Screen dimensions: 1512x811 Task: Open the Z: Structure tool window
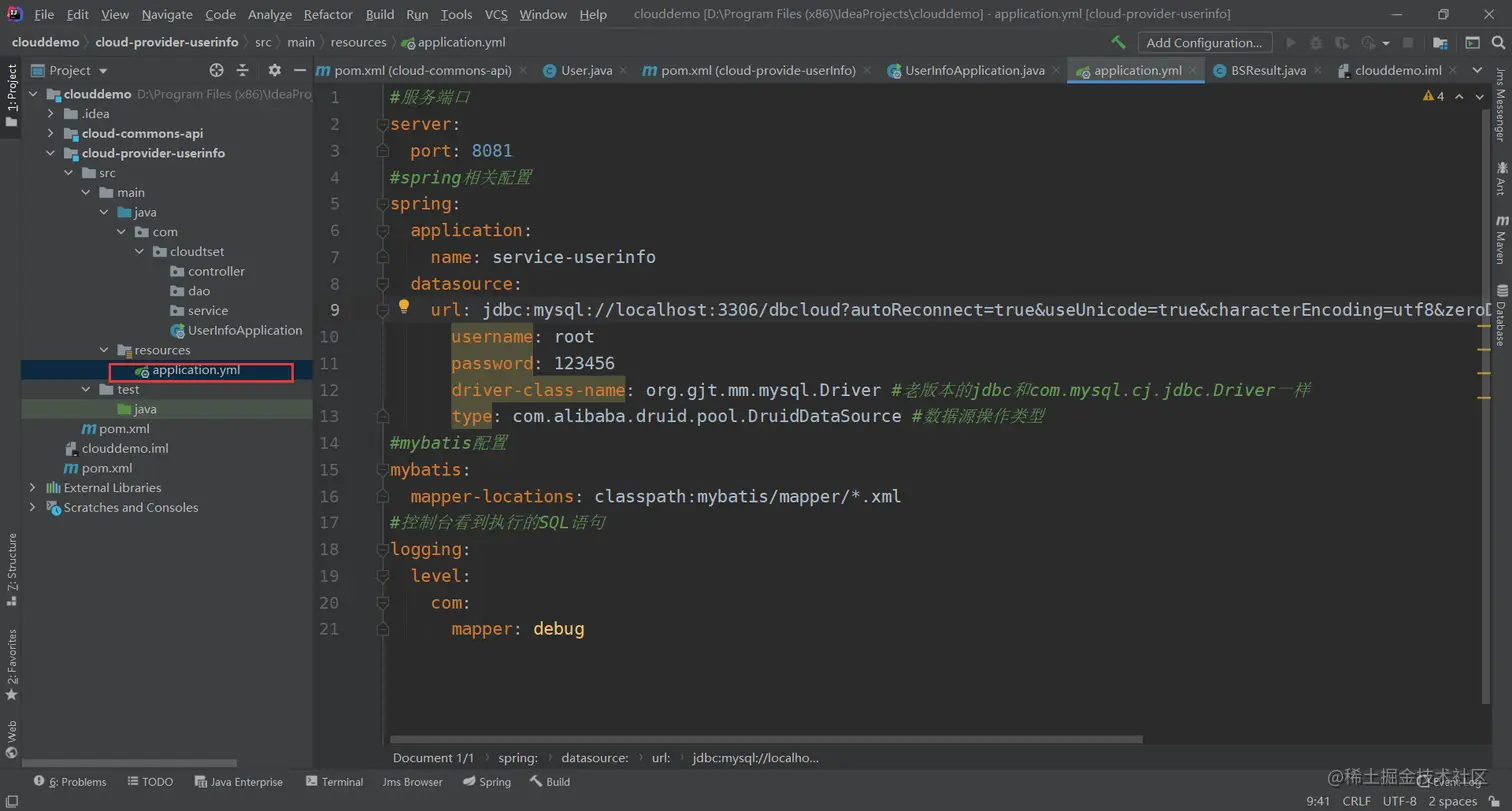click(x=11, y=570)
